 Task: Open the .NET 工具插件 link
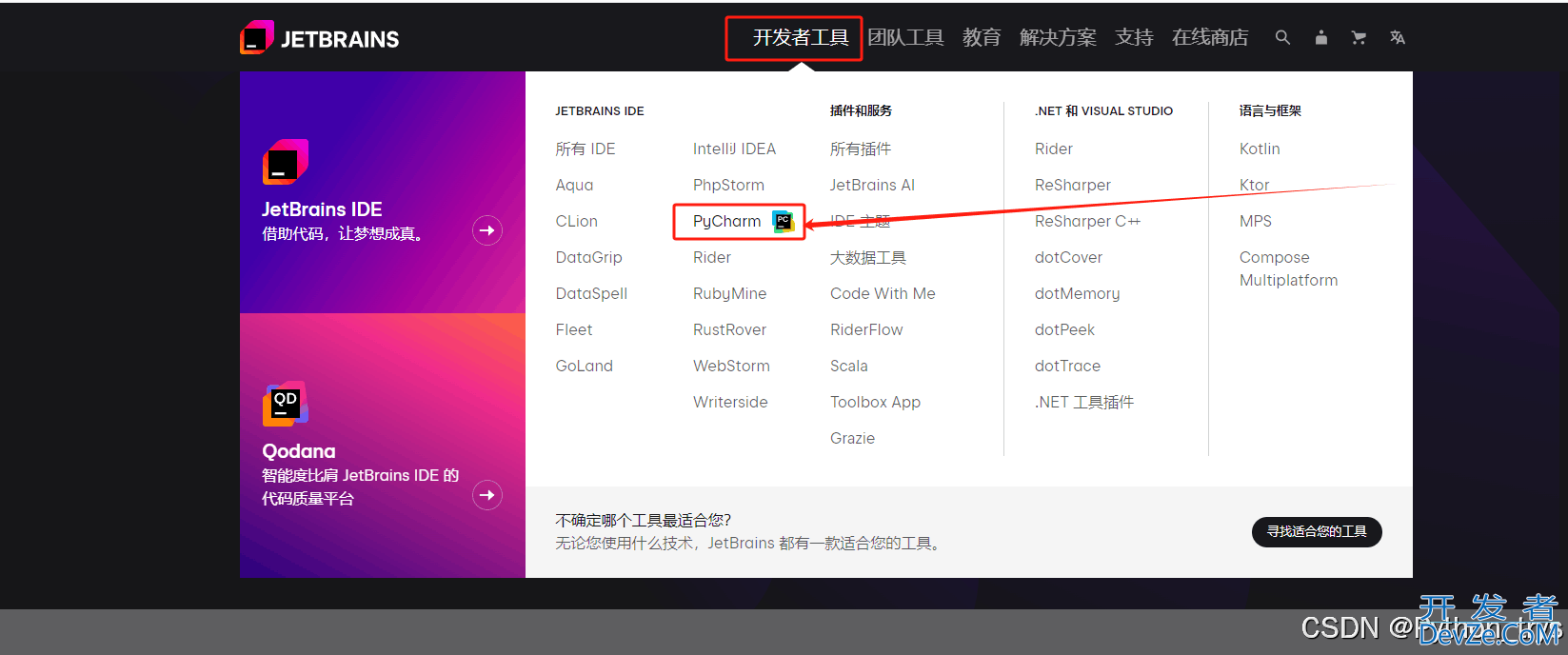click(x=1084, y=402)
